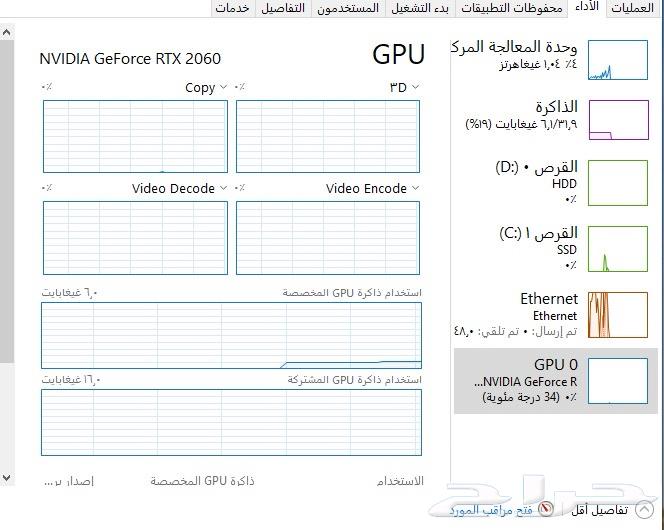Click the ١٦٫٠ غيغابايت value

(71, 380)
